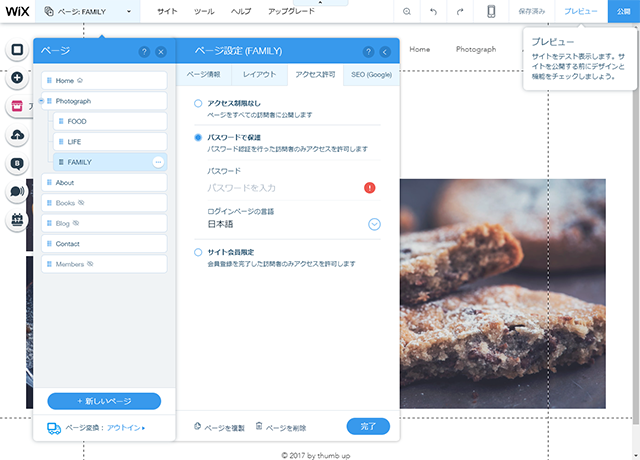Open the Wix Bookings calendar icon
This screenshot has width=640, height=460.
point(16,220)
